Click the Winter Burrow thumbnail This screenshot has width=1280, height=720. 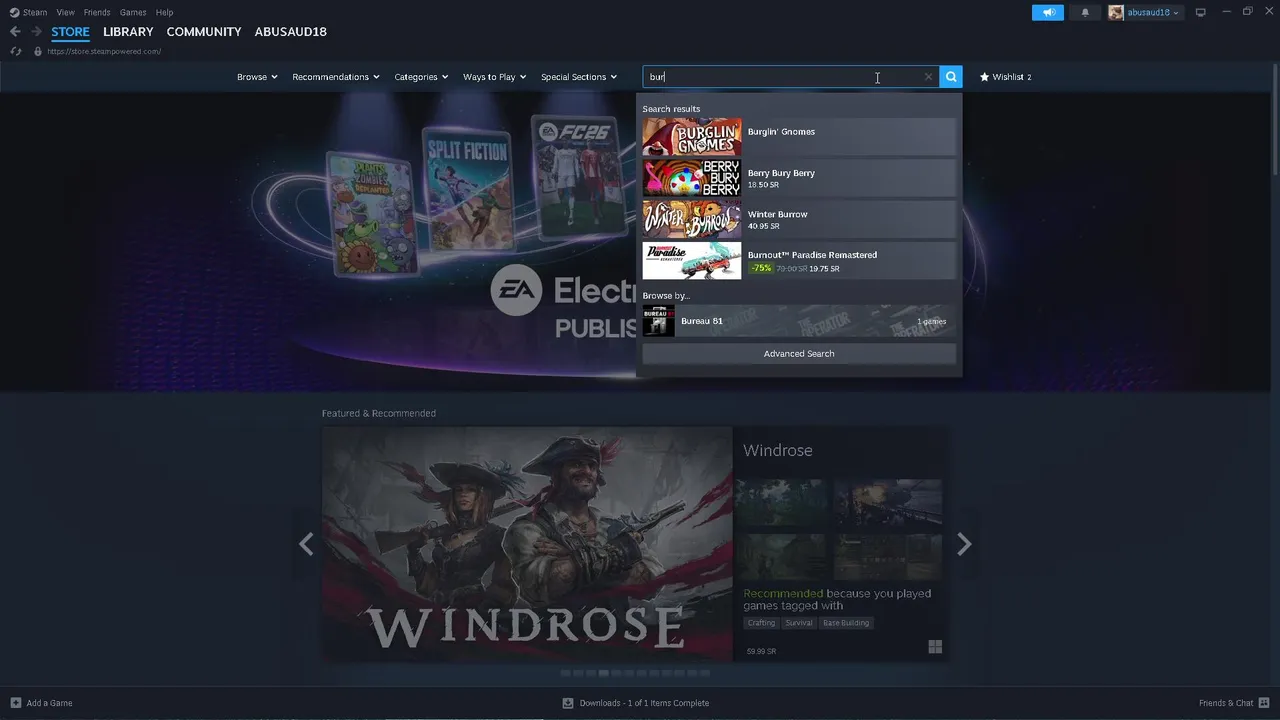point(692,219)
